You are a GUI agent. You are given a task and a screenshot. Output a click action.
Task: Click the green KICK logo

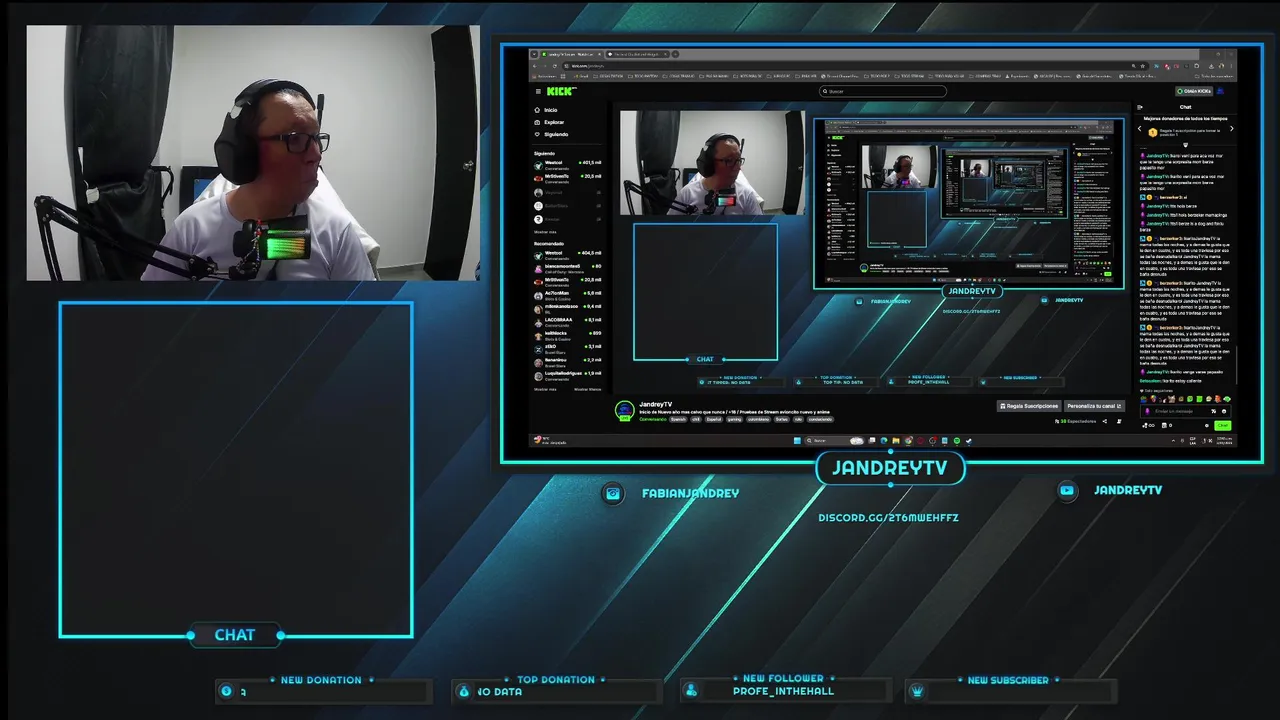(x=559, y=91)
